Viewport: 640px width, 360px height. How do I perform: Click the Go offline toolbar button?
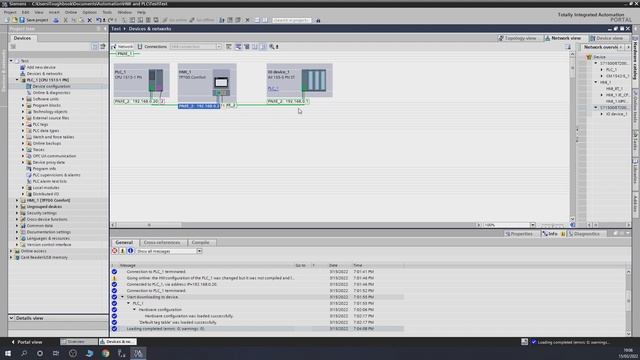pyautogui.click(x=202, y=20)
